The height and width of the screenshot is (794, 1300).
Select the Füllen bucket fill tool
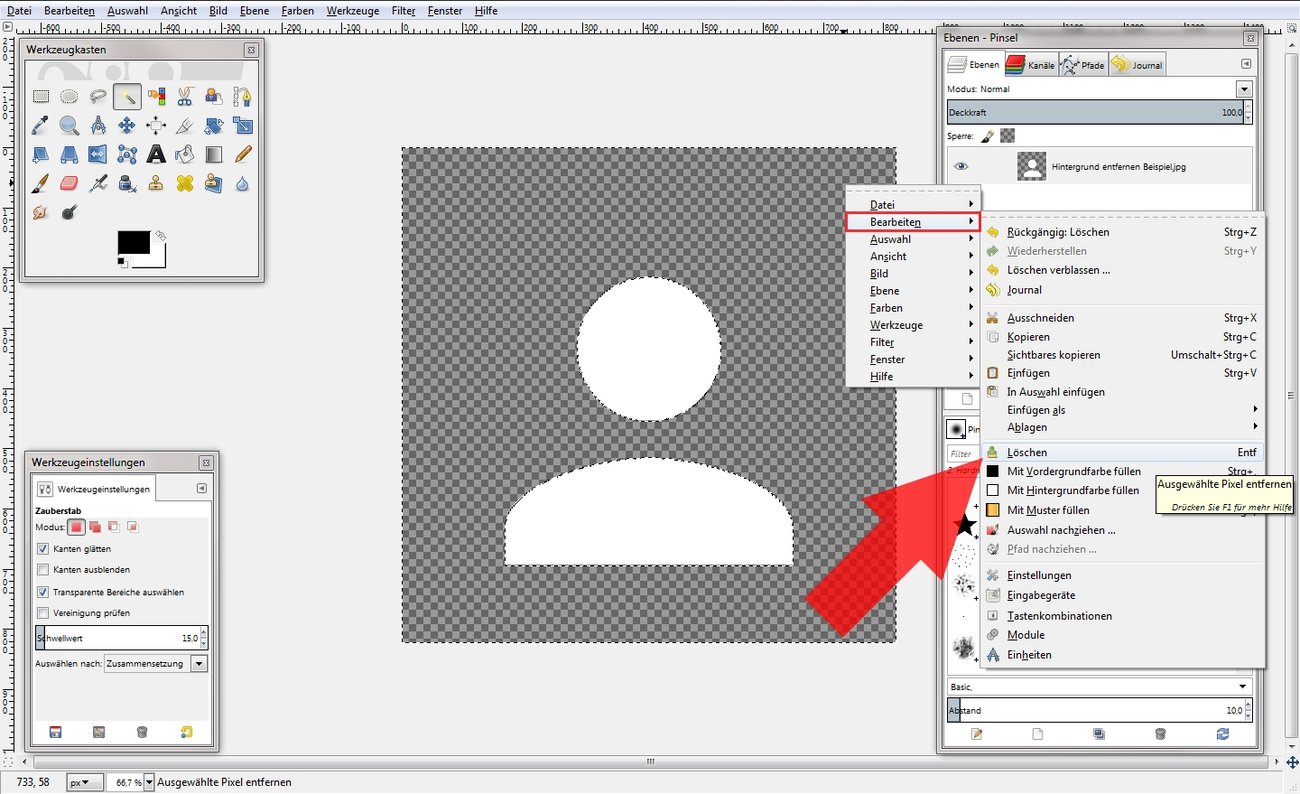(185, 155)
